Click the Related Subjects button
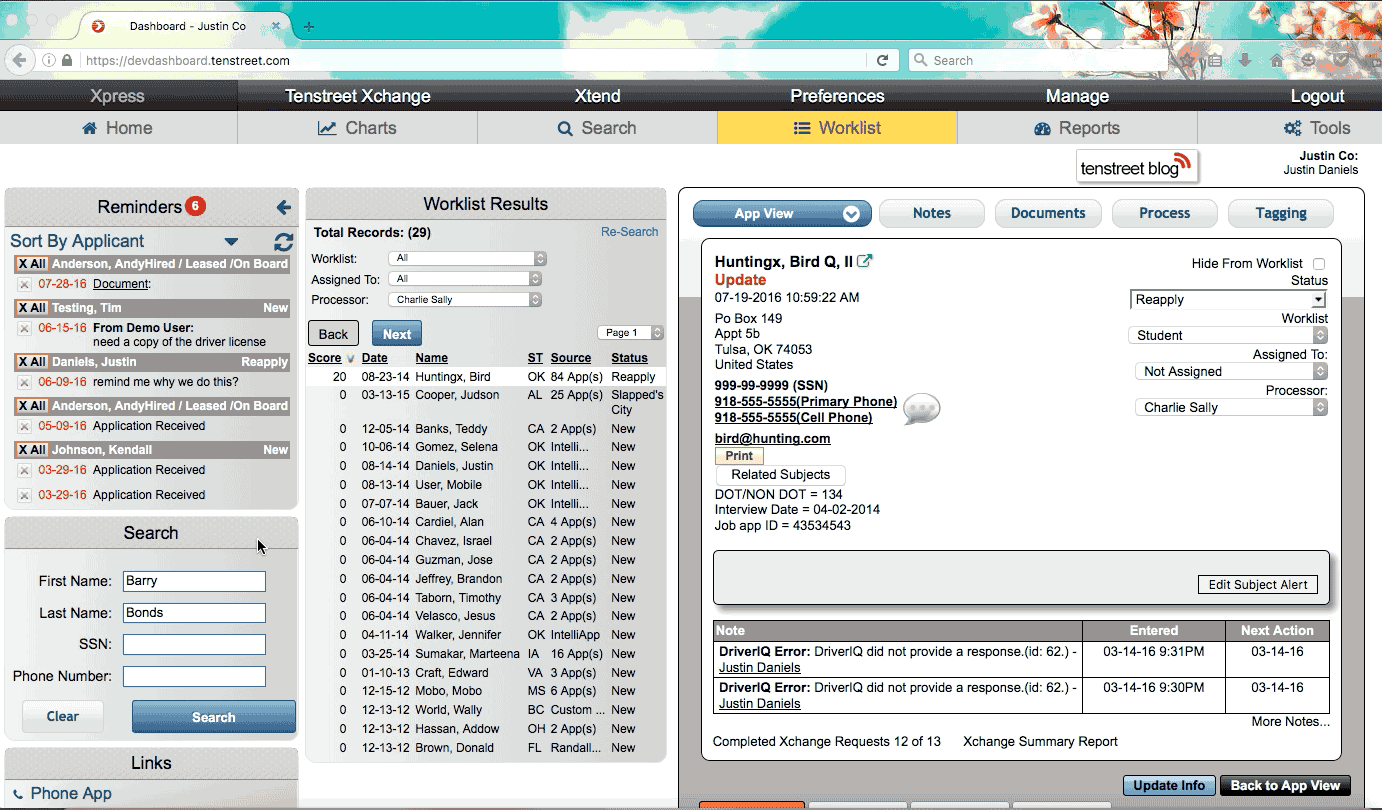 point(780,475)
